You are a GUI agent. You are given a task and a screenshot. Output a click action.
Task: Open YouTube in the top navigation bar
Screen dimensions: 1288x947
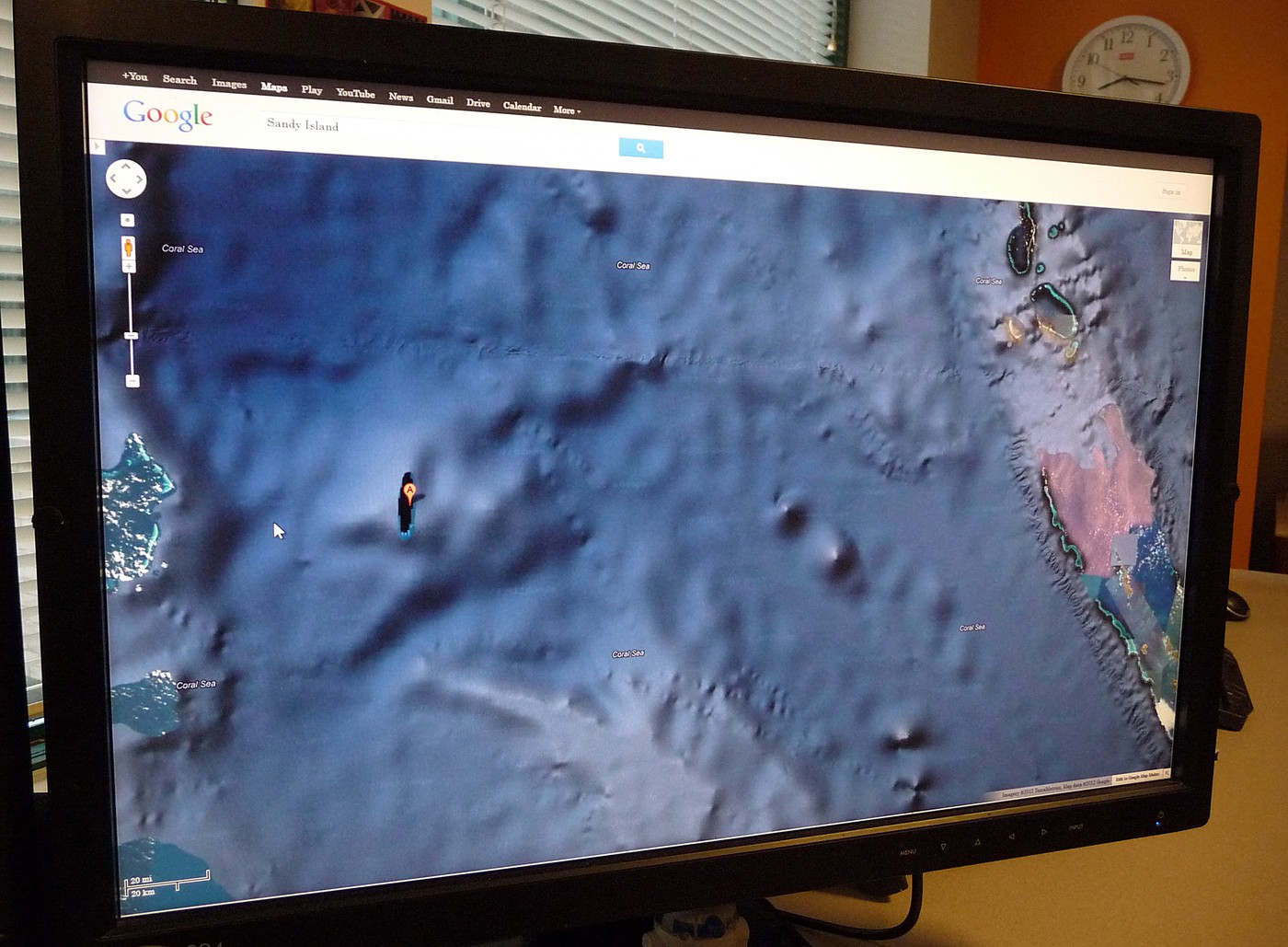pos(355,93)
